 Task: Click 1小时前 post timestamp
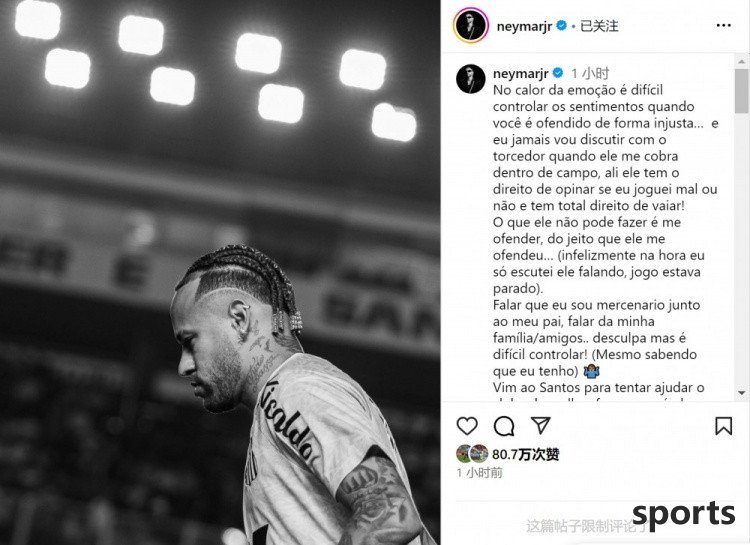click(479, 473)
